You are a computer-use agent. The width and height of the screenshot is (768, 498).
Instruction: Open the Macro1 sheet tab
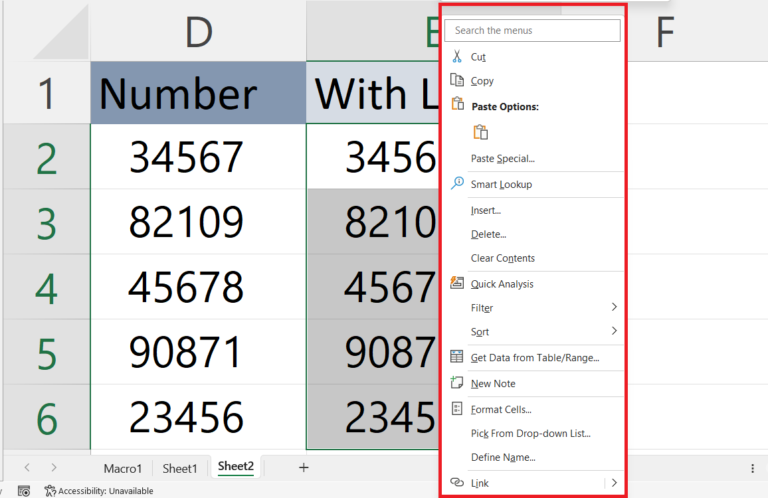click(x=123, y=468)
